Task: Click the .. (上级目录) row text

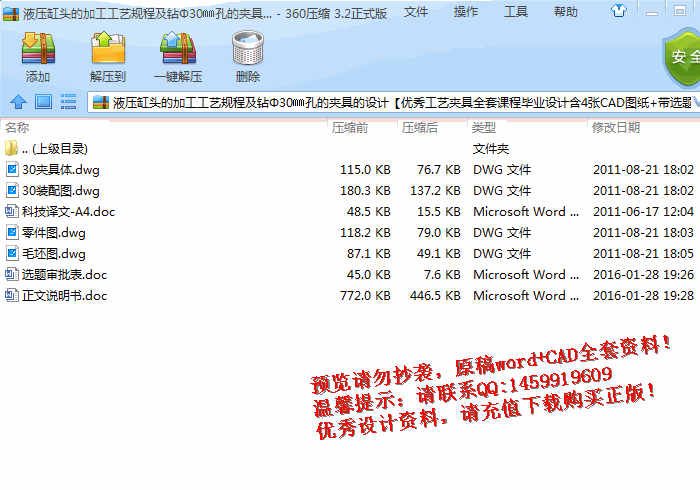Action: (x=55, y=149)
